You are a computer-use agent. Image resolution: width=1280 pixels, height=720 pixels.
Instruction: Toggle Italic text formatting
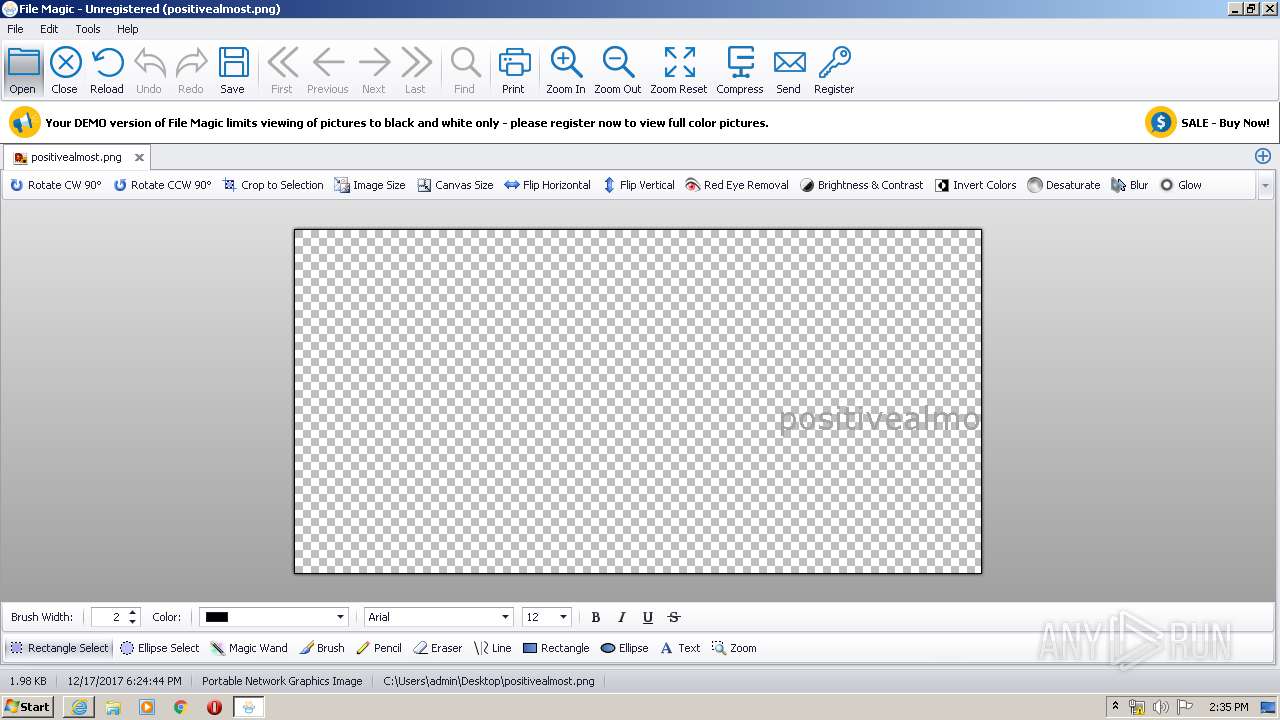(622, 617)
